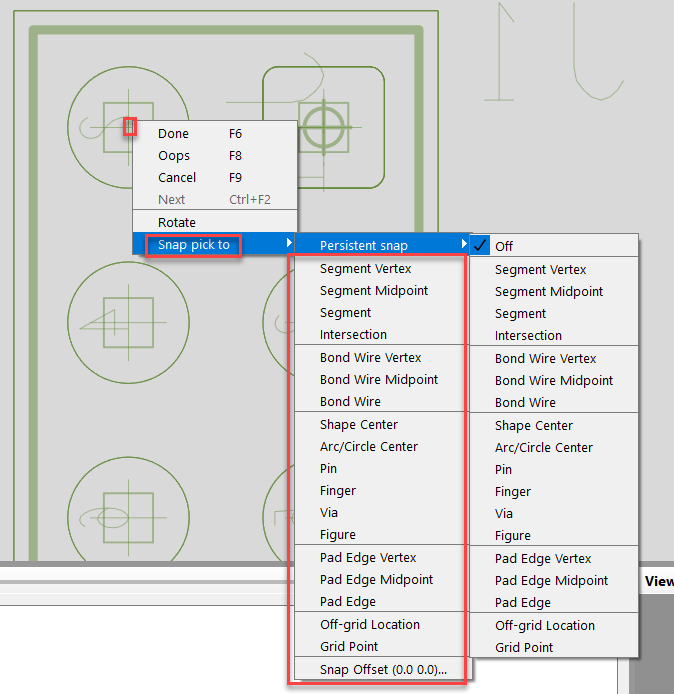Open the Persistent snap submenu arrow
674x694 pixels.
pyautogui.click(x=463, y=245)
